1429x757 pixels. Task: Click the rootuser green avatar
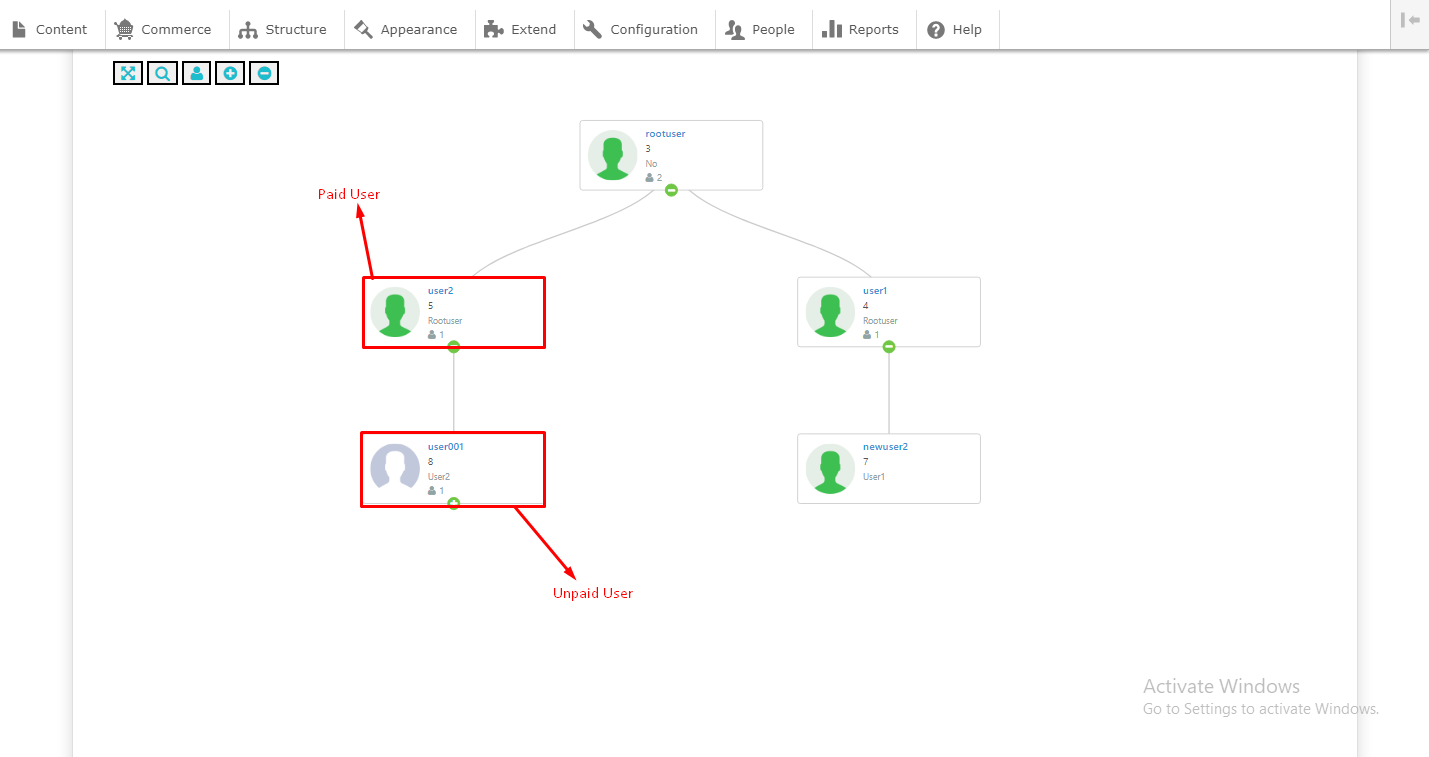point(612,155)
